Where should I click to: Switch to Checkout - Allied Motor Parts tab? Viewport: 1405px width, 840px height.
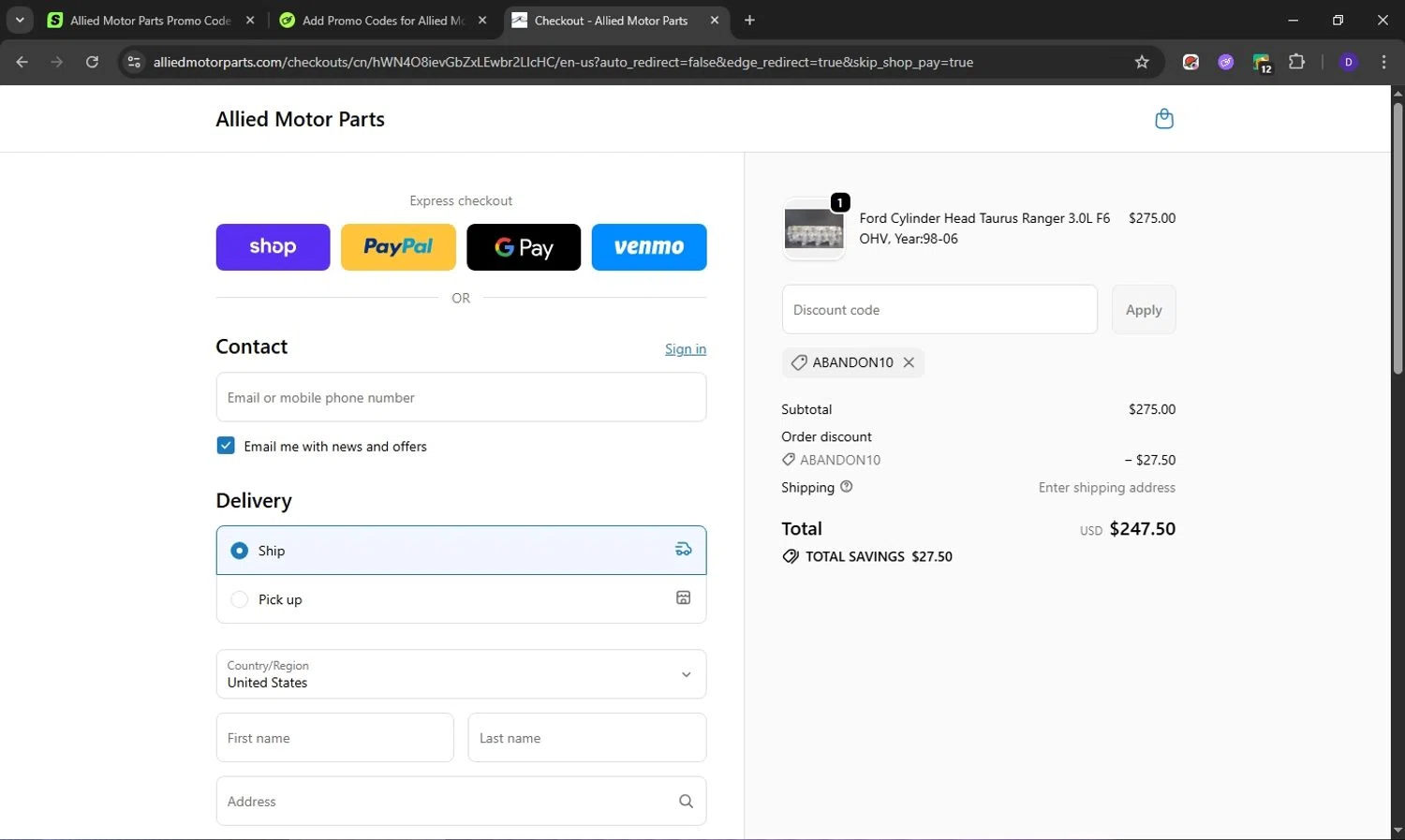pyautogui.click(x=616, y=20)
